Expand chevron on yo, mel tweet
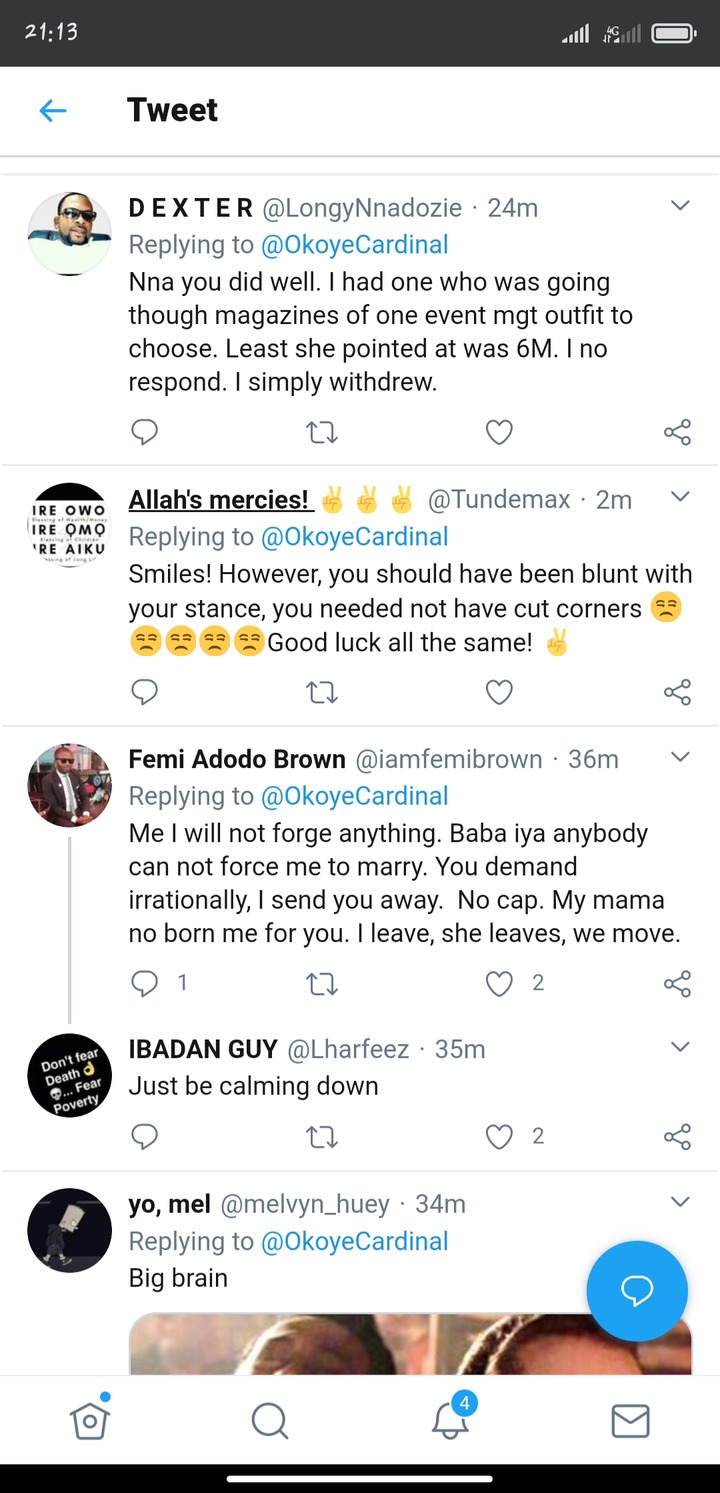 [680, 1202]
